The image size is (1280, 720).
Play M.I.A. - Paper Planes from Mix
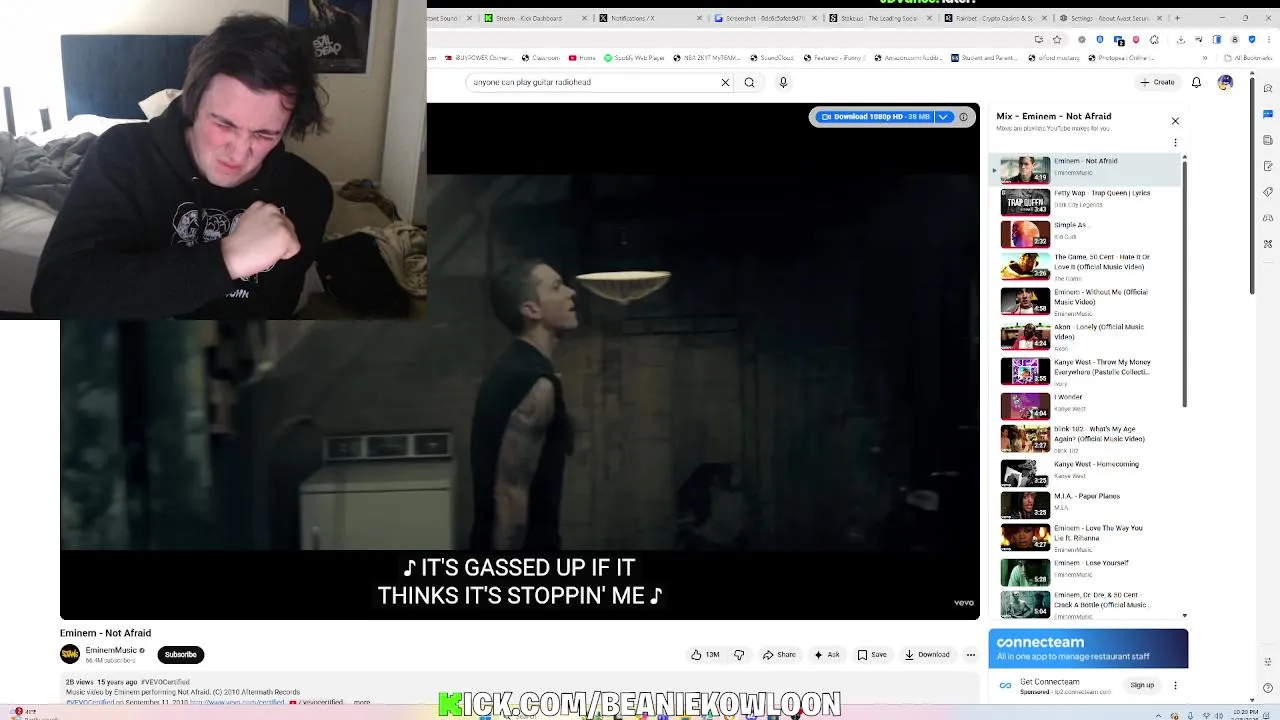pyautogui.click(x=1086, y=504)
